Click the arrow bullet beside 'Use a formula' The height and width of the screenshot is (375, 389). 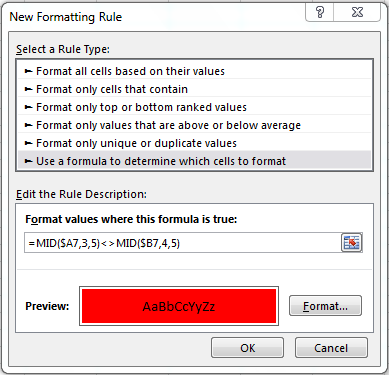click(29, 161)
